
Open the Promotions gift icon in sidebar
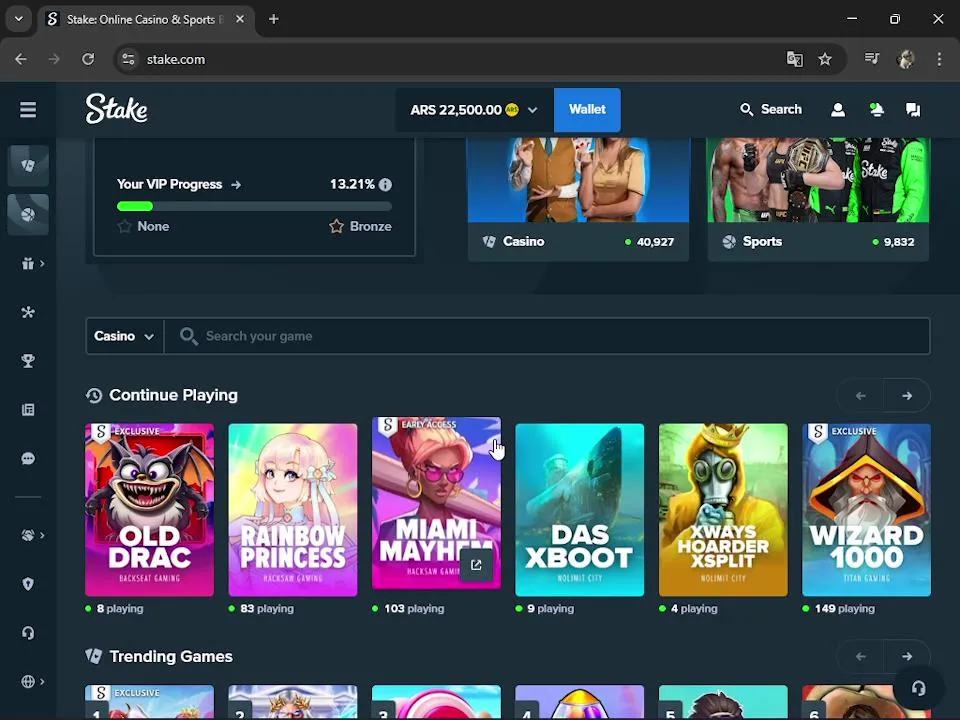28,263
